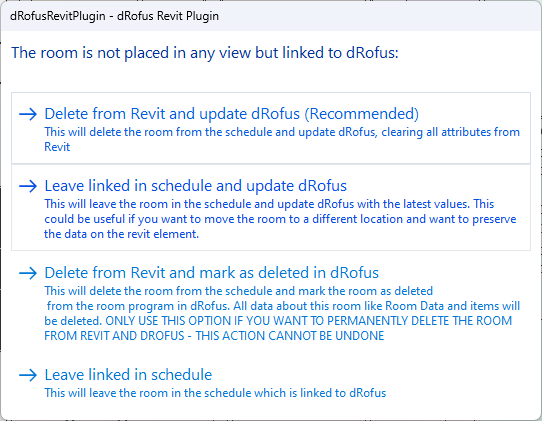Viewport: 542px width, 421px height.
Task: Choose Delete from Revit and update dRofus (Recommended)
Action: tap(271, 128)
